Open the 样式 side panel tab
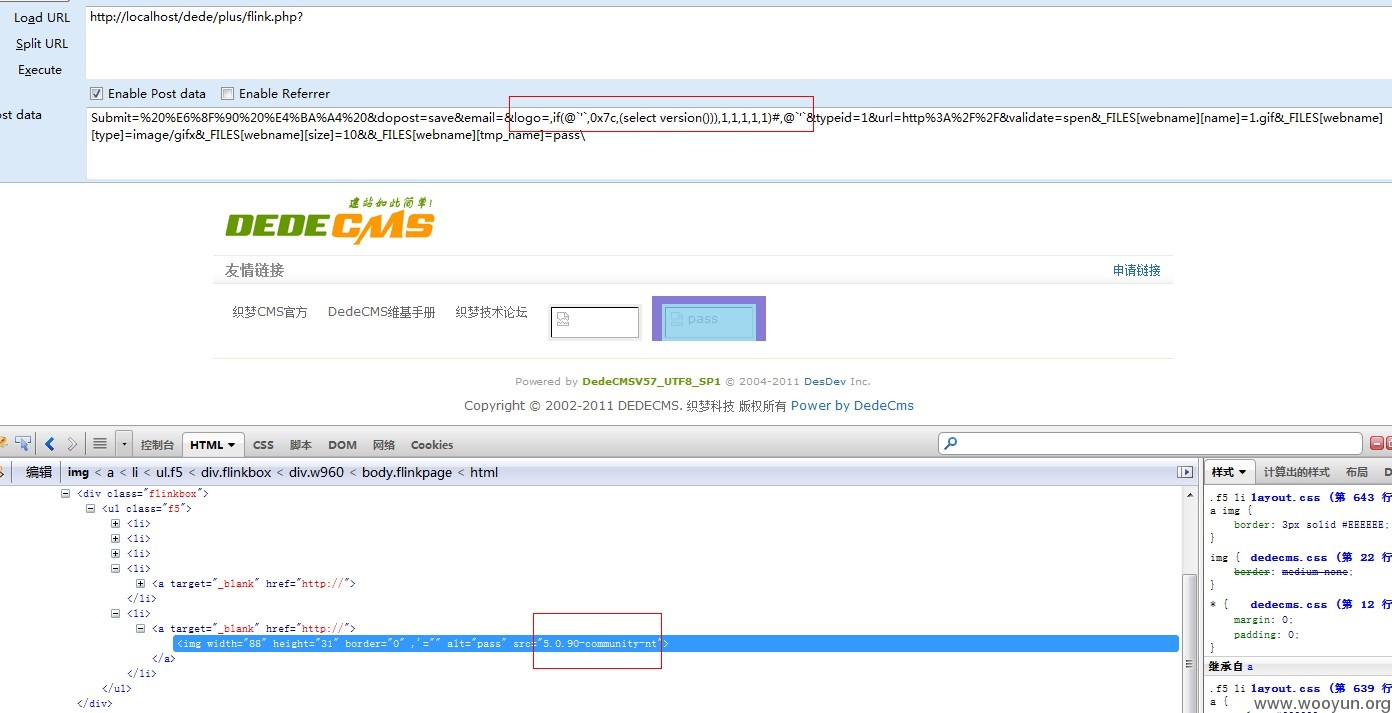Screen dimensions: 1392x713 [x=1228, y=472]
